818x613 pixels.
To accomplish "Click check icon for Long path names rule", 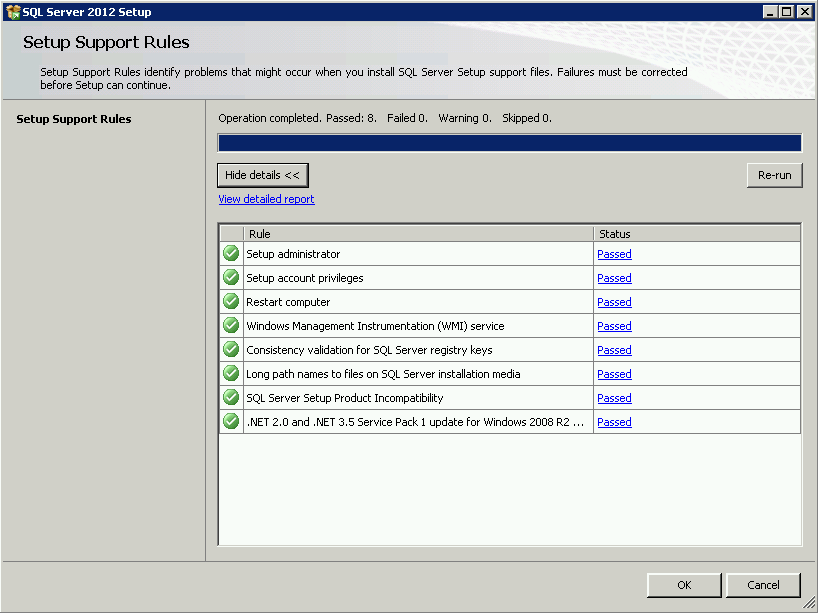I will coord(231,374).
